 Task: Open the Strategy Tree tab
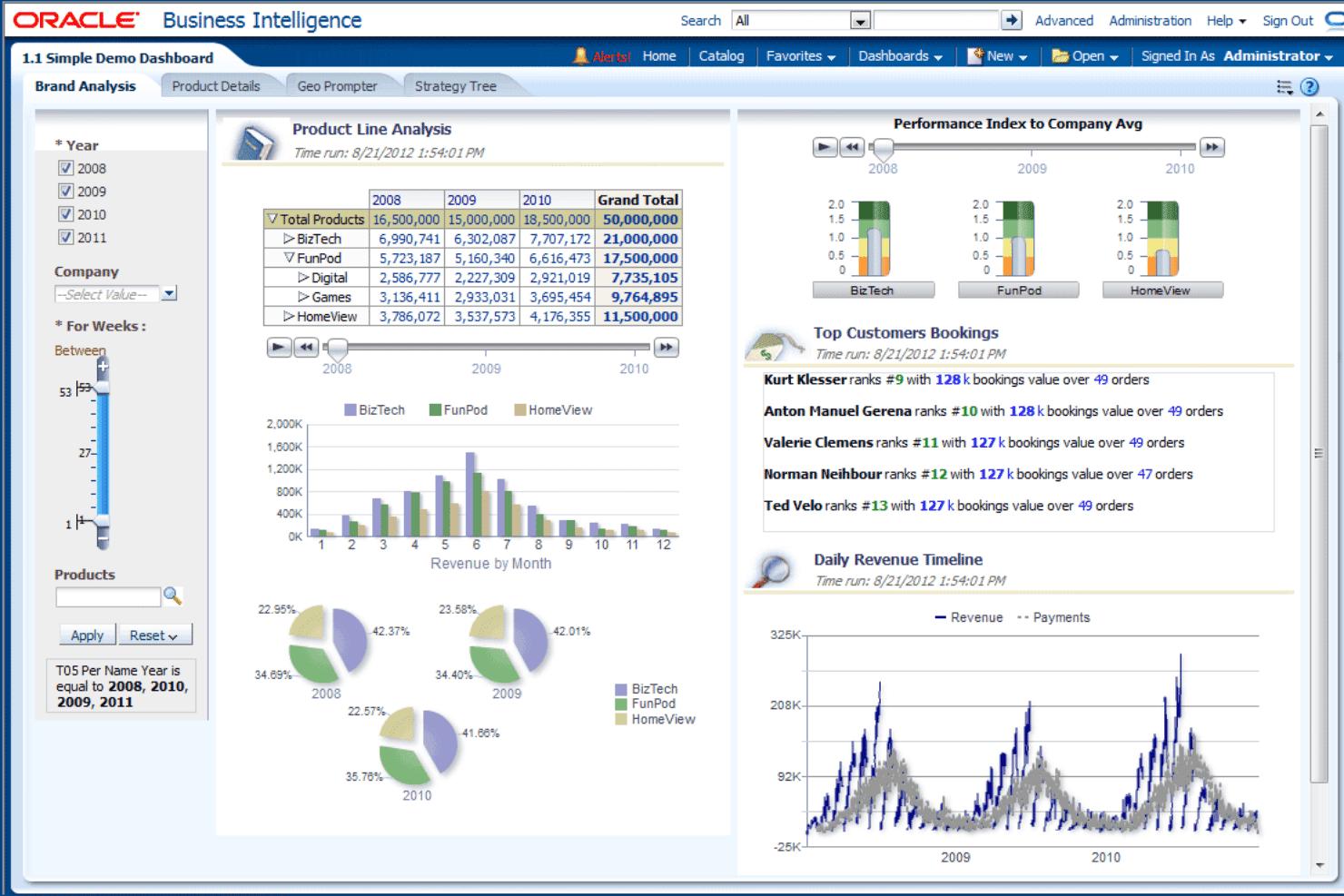coord(456,86)
